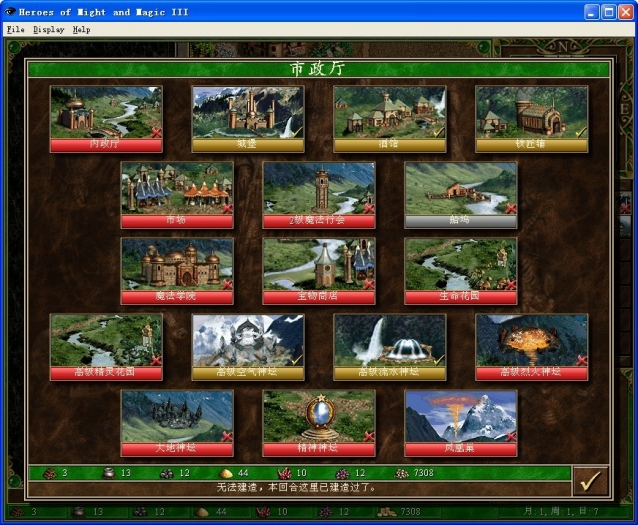Maximize the Heroes of Might and Magic window
The height and width of the screenshot is (525, 638).
click(x=609, y=12)
